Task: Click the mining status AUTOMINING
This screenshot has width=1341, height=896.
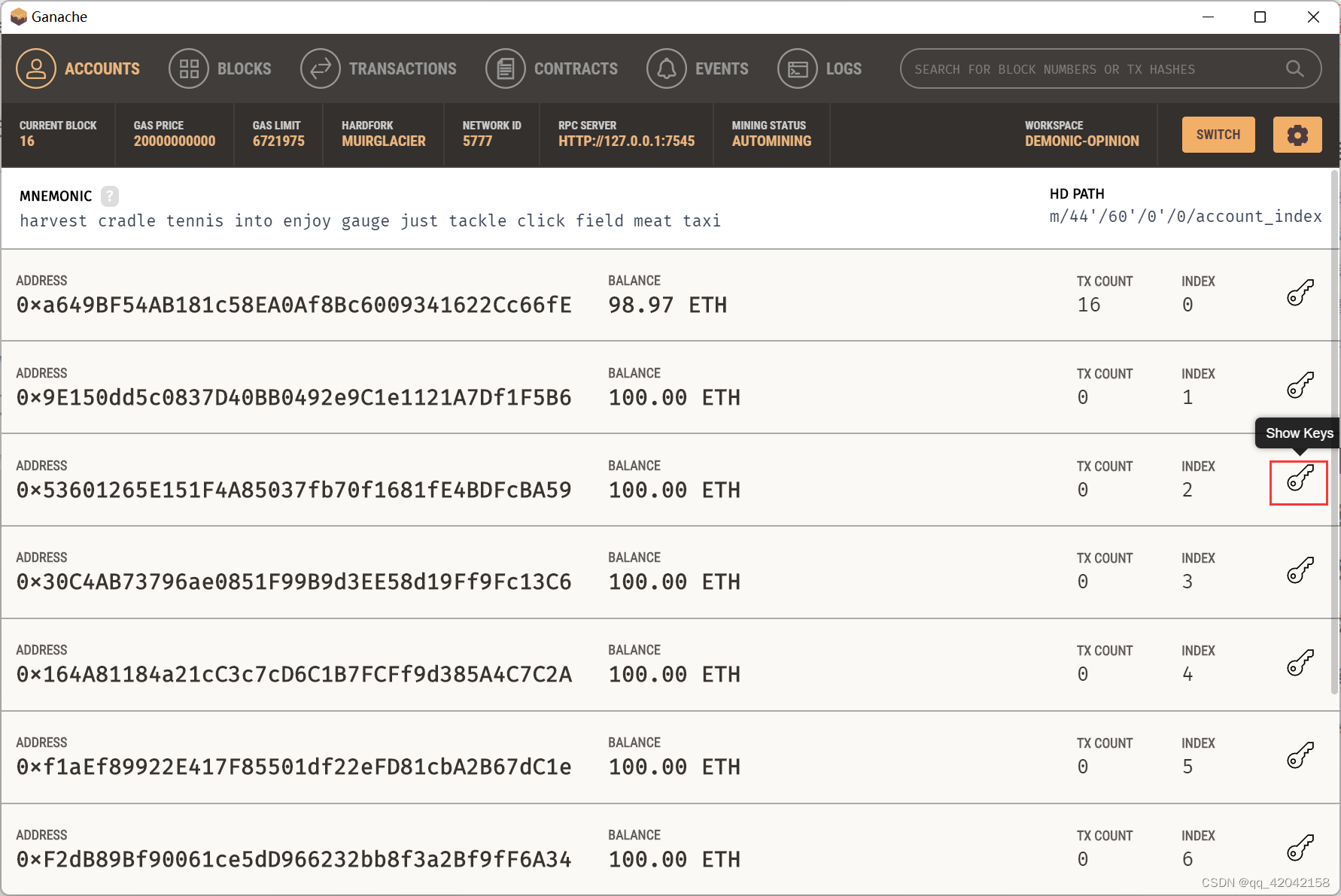Action: (x=771, y=141)
